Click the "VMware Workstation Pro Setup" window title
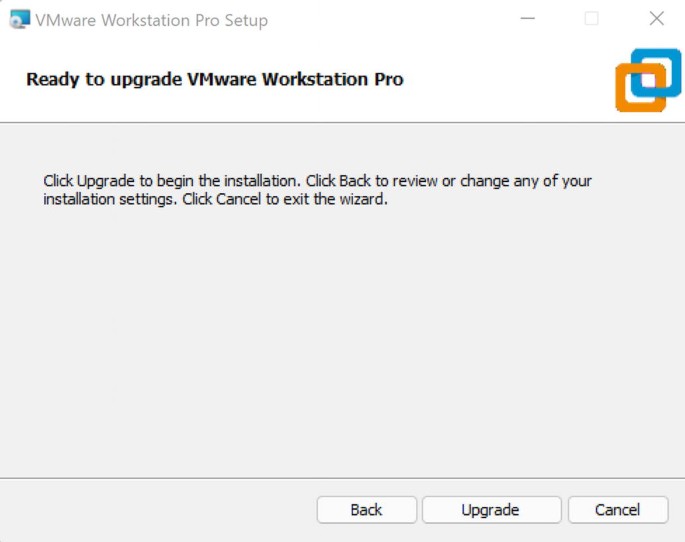 coord(151,20)
